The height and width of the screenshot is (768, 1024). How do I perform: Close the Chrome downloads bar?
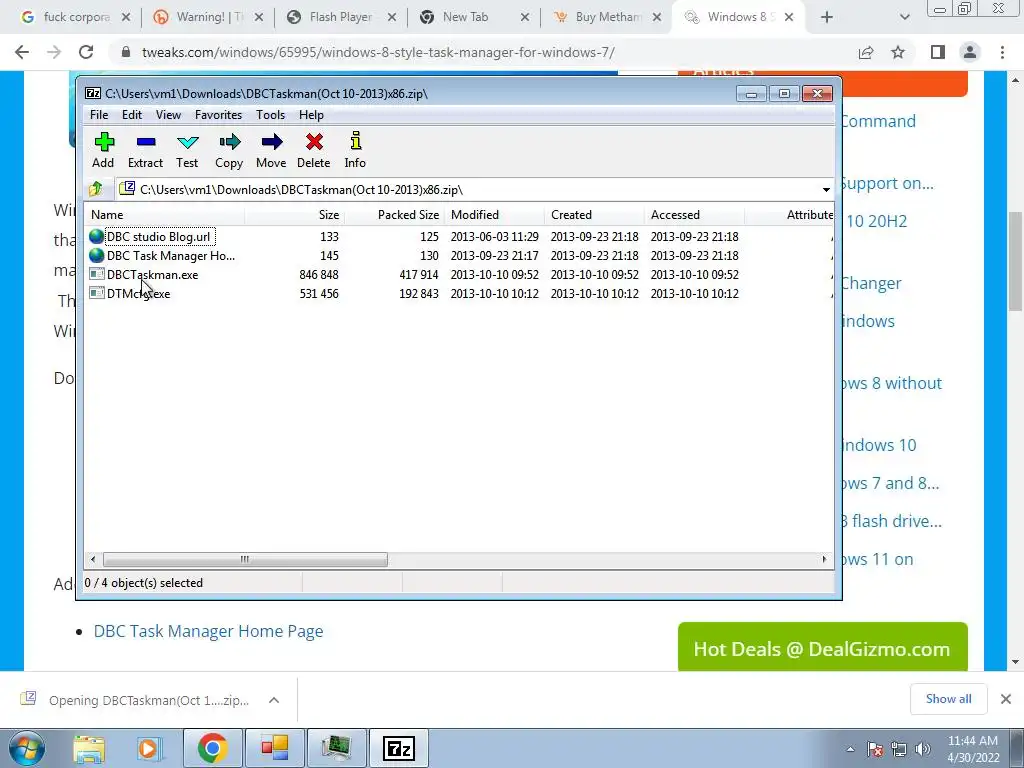click(x=1006, y=699)
